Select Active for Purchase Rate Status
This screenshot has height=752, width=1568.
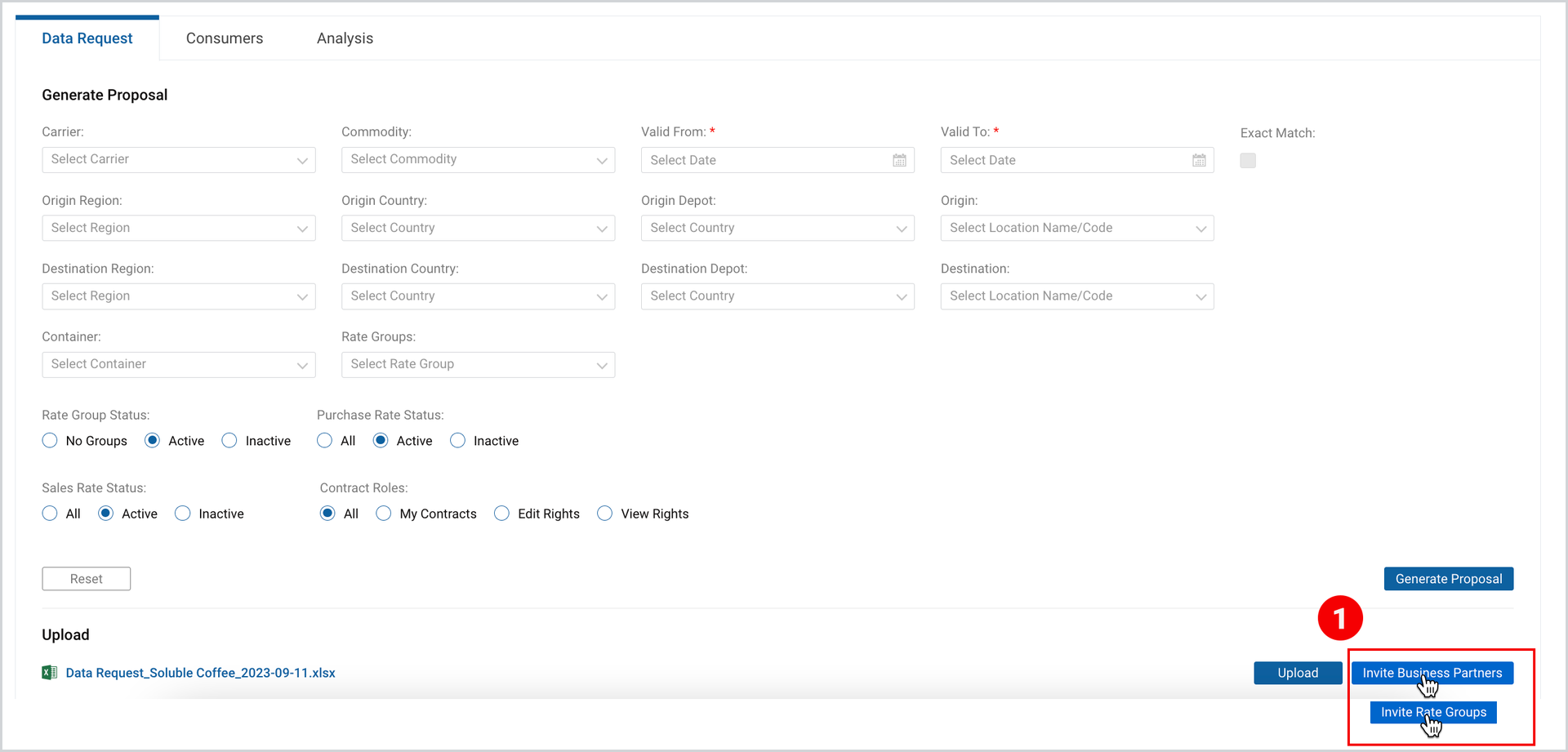pyautogui.click(x=381, y=441)
